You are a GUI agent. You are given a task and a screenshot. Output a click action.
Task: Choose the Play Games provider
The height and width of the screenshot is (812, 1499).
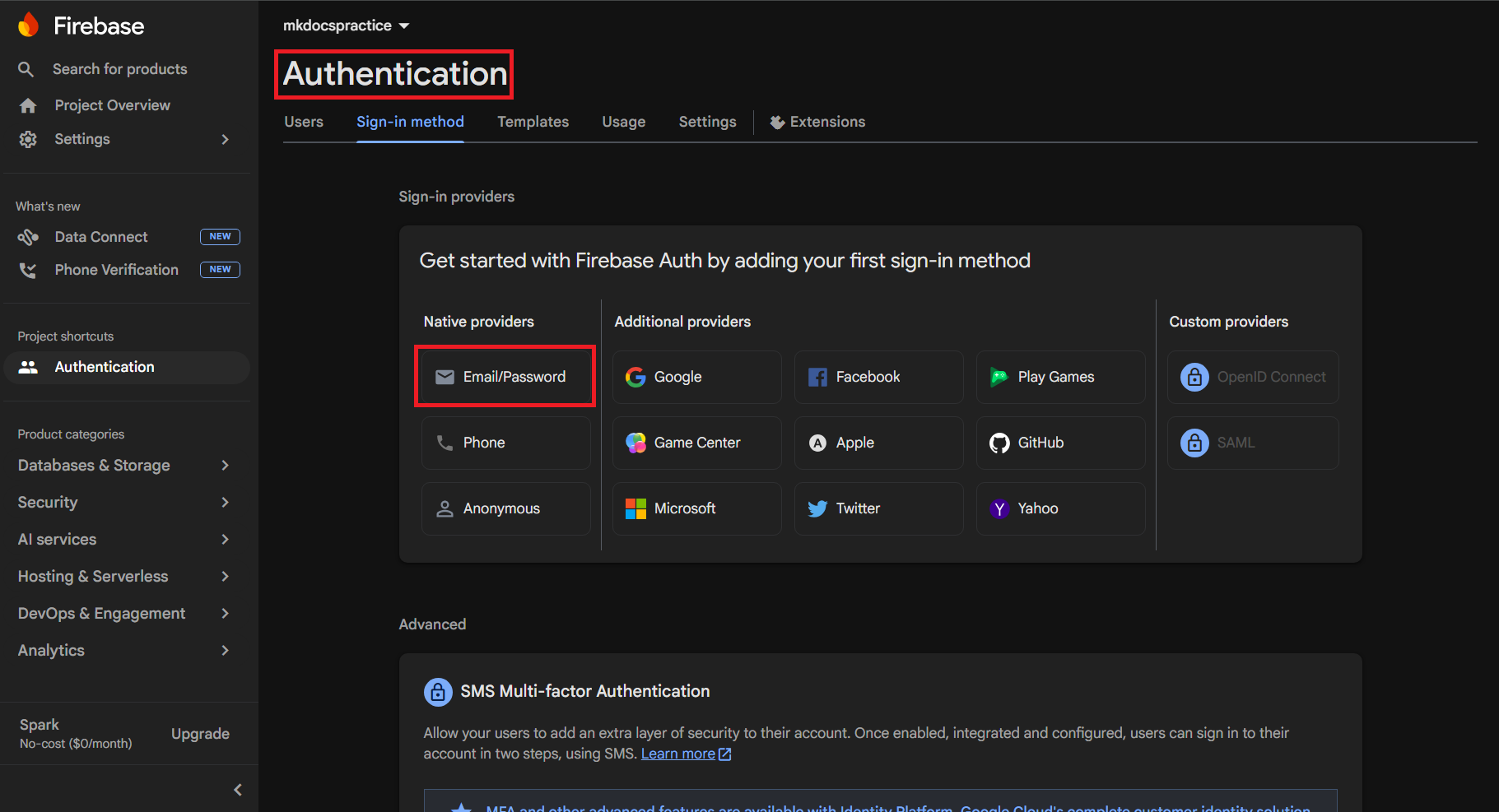tap(1059, 376)
